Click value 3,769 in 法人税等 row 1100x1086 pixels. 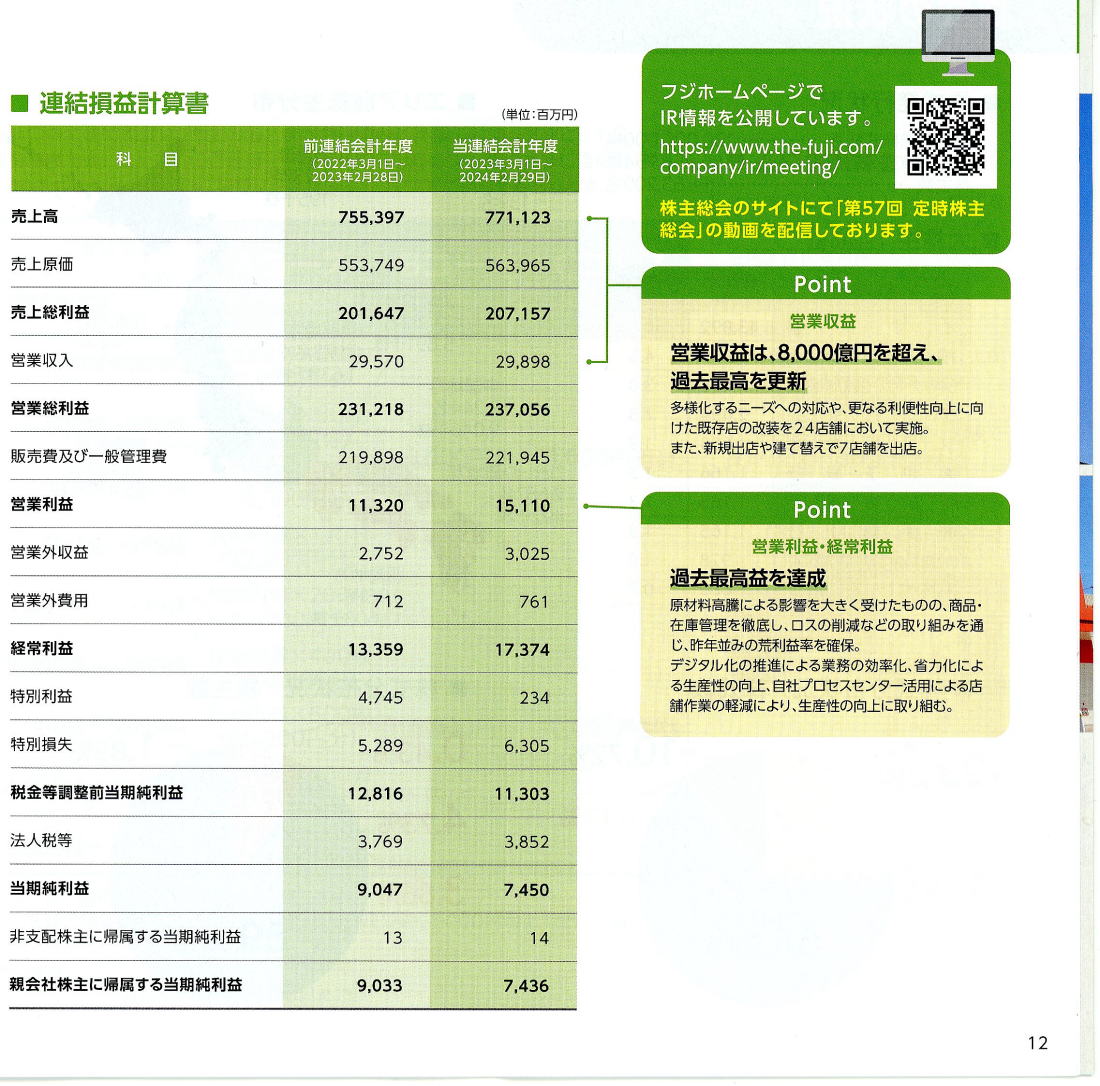click(381, 841)
